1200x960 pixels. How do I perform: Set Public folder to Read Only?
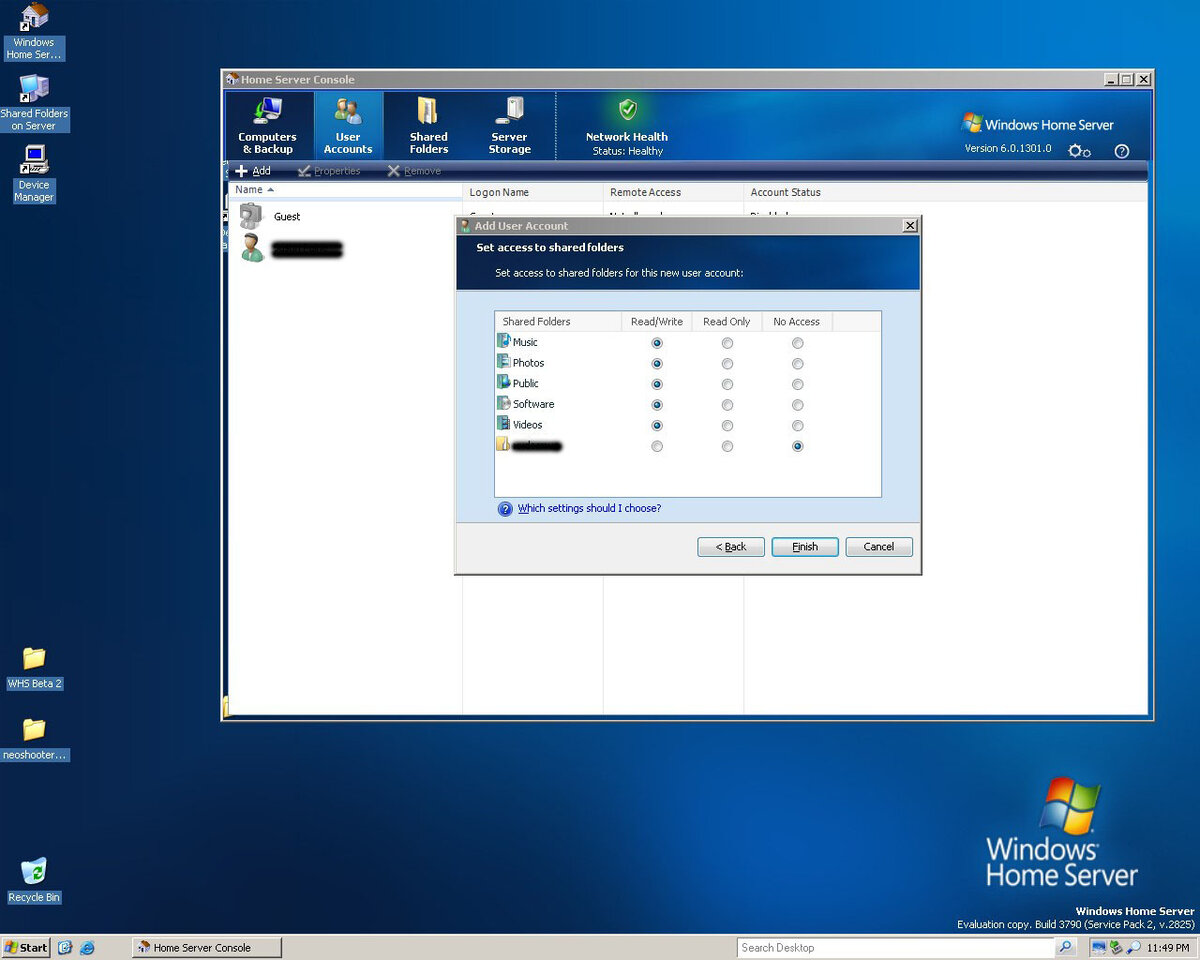click(727, 385)
